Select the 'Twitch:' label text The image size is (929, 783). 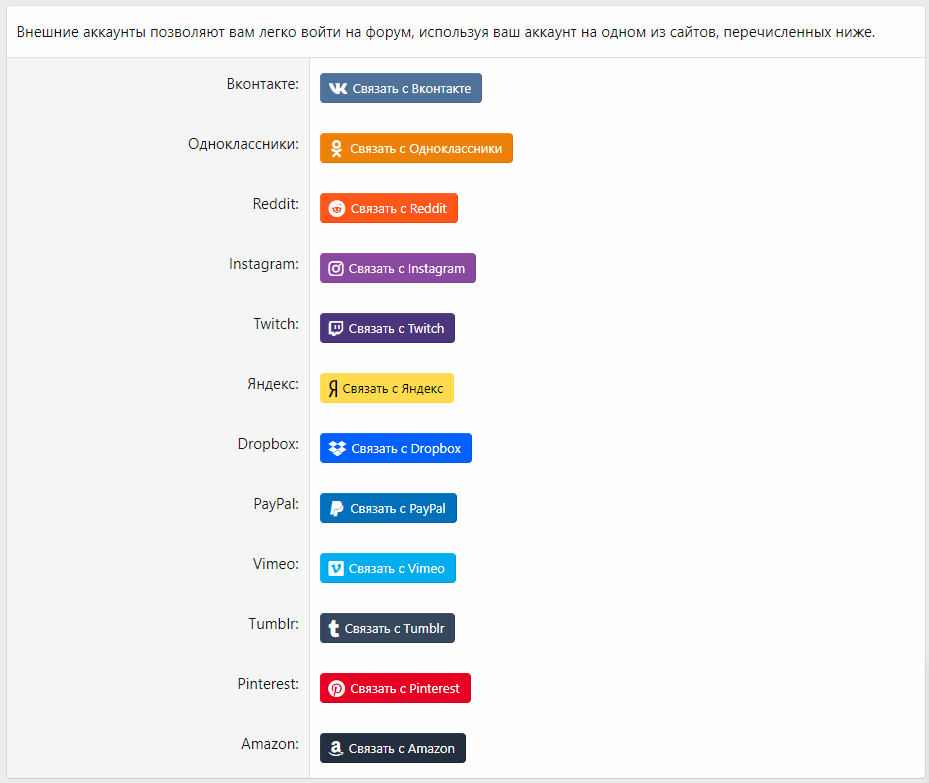[x=276, y=324]
